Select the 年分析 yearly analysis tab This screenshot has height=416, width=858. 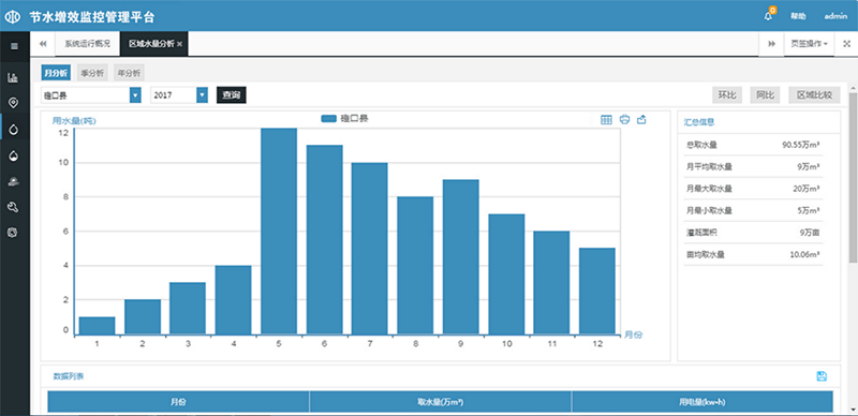click(x=128, y=73)
